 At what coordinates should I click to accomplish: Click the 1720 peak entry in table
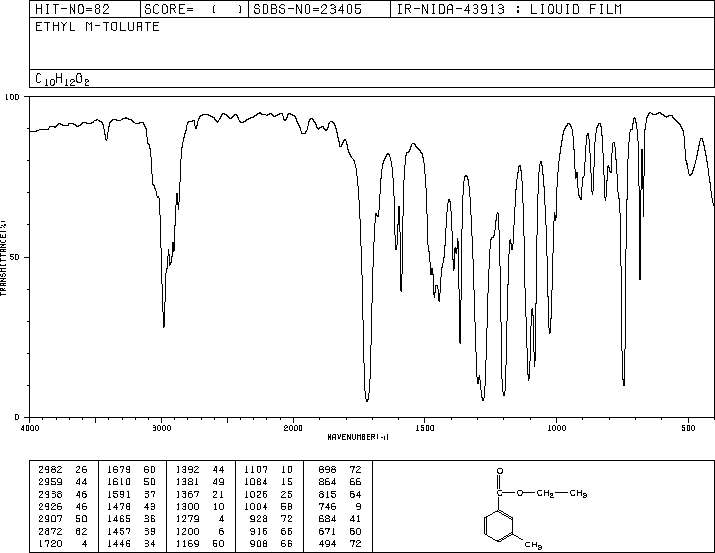point(51,543)
